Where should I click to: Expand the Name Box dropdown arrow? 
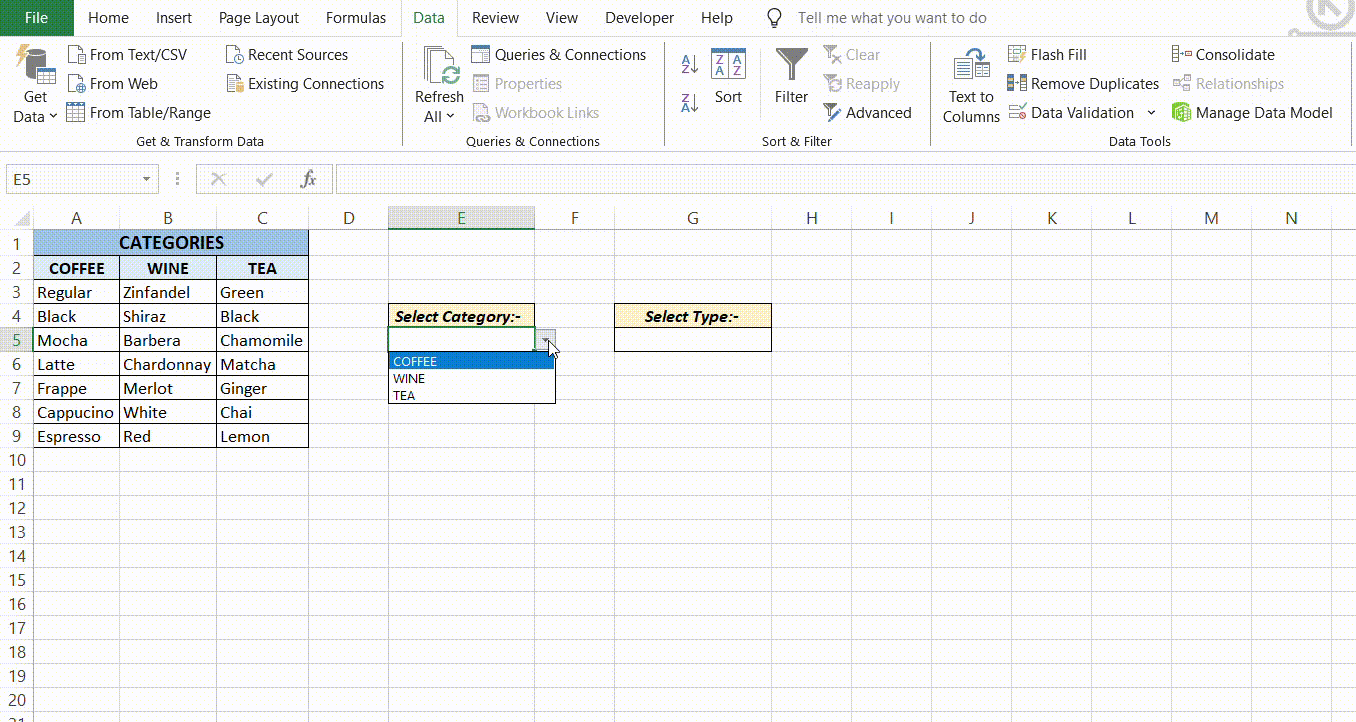click(146, 179)
